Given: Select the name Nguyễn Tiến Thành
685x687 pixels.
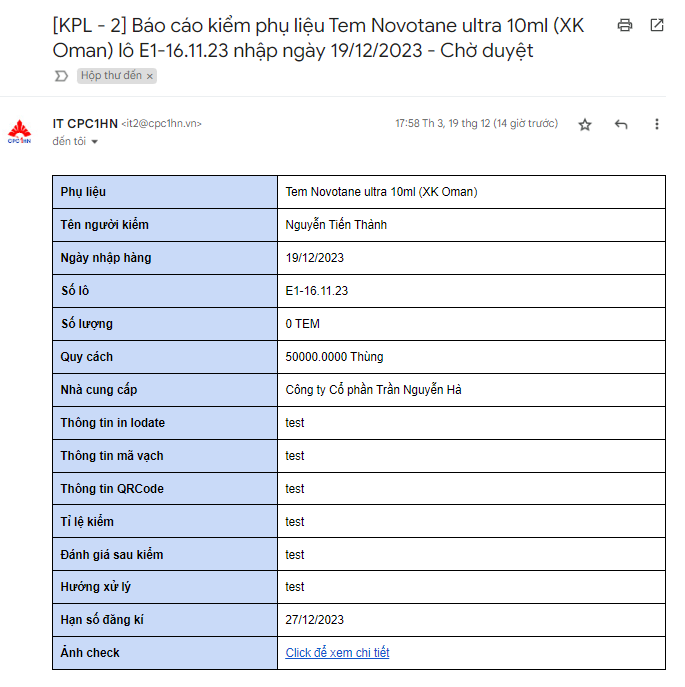Looking at the screenshot, I should 336,225.
